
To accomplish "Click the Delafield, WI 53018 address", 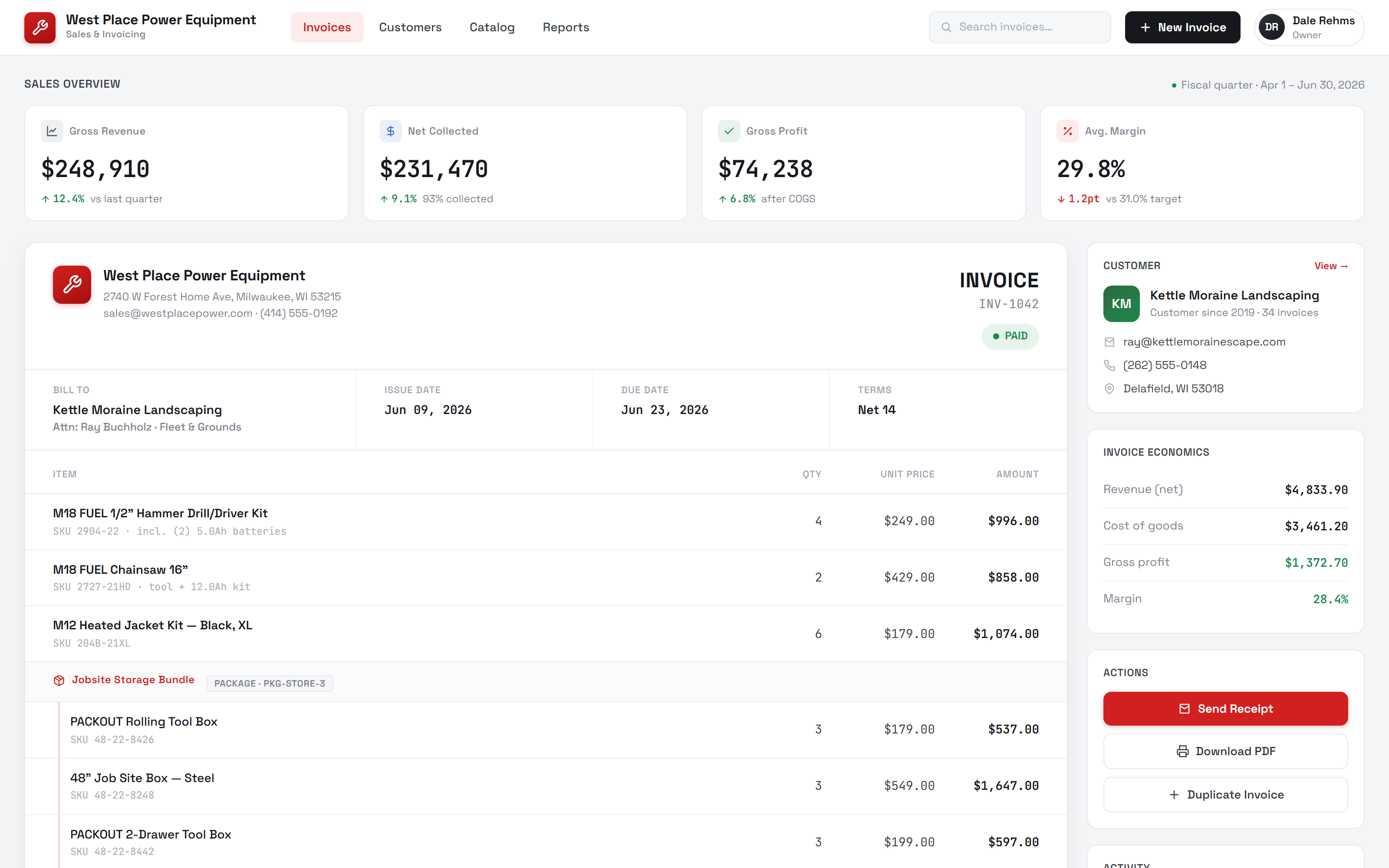I will coord(1173,389).
